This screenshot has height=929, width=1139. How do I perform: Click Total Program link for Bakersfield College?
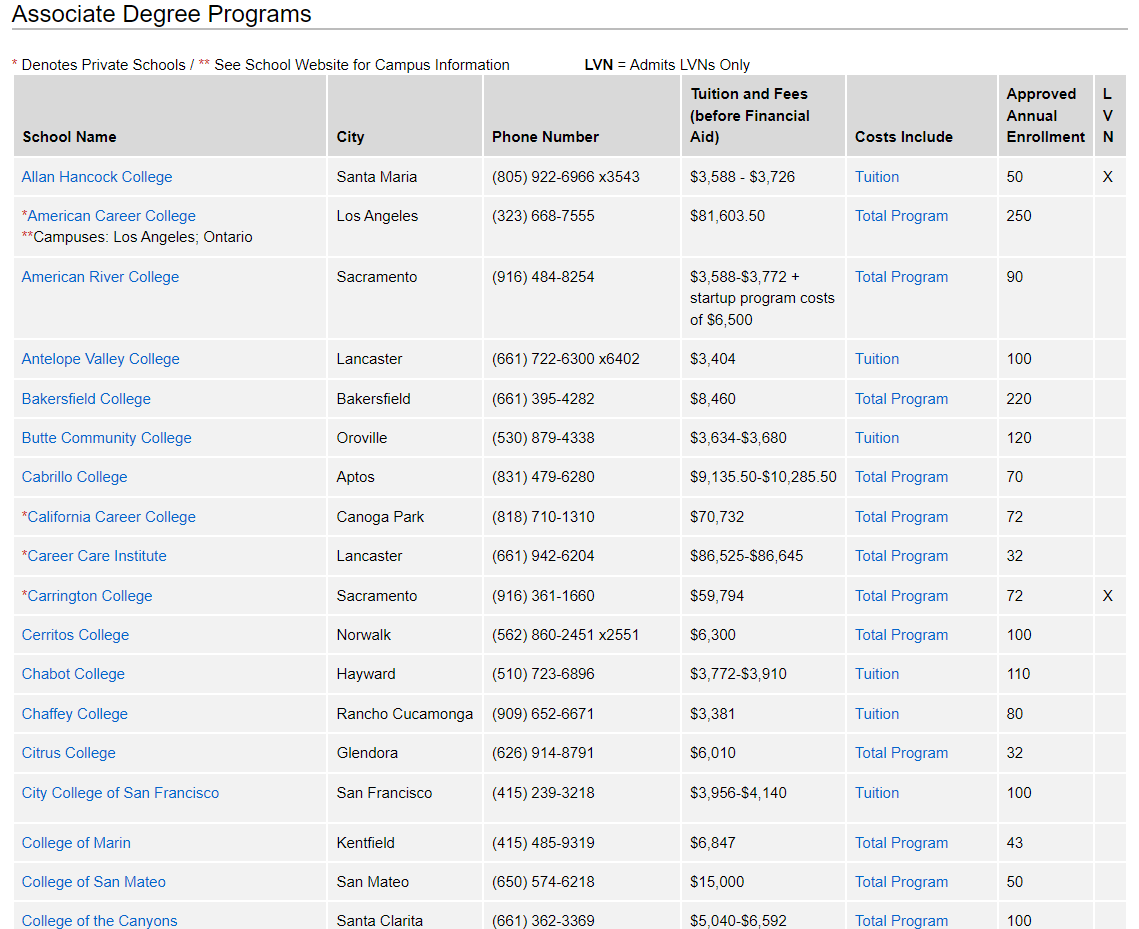tap(901, 399)
